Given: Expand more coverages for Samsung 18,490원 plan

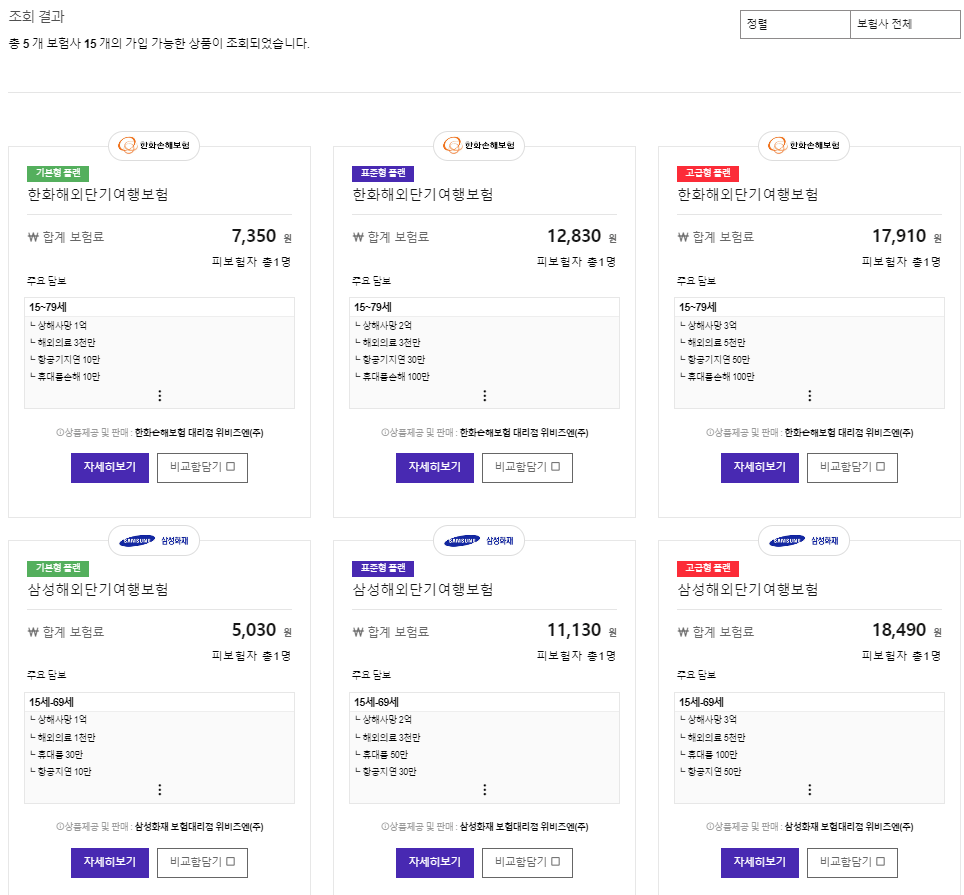Looking at the screenshot, I should 810,789.
